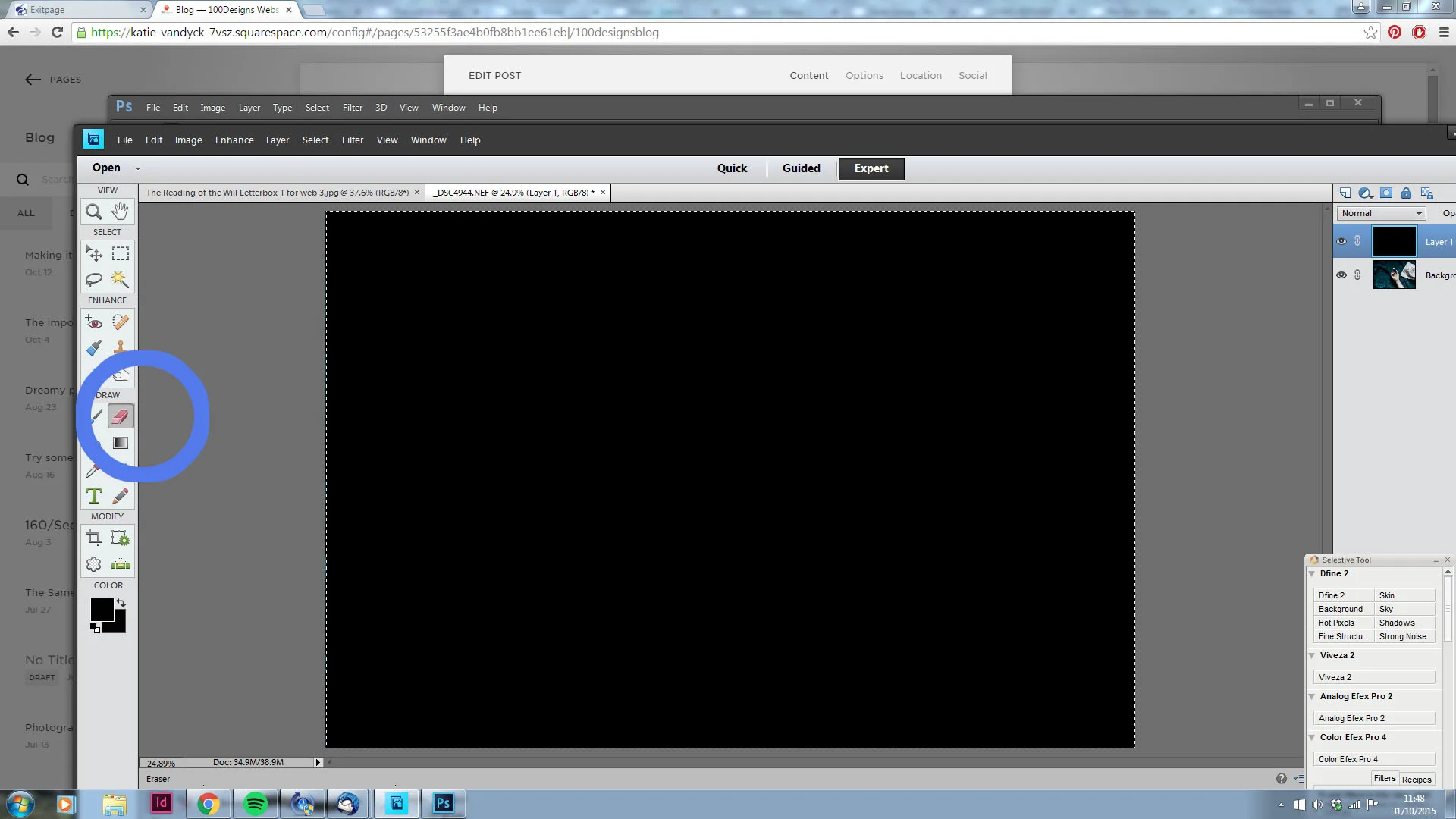Screen dimensions: 1456x819
Task: Select the Crop tool
Action: coord(94,538)
